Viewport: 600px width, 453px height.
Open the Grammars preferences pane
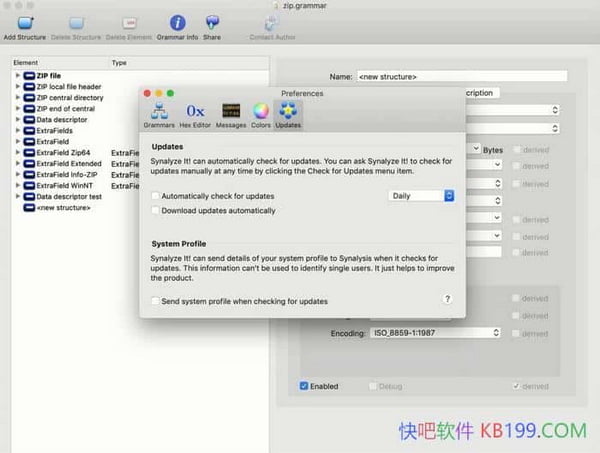[159, 110]
